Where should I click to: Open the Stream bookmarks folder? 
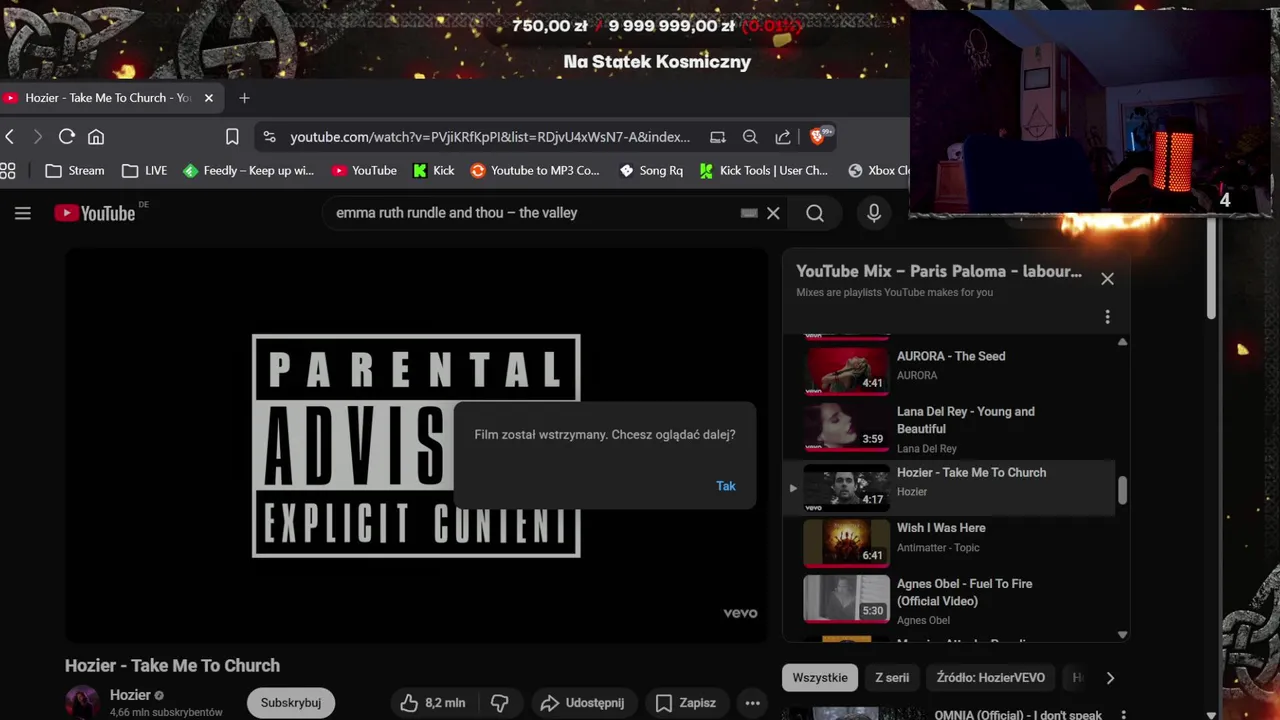(x=75, y=171)
